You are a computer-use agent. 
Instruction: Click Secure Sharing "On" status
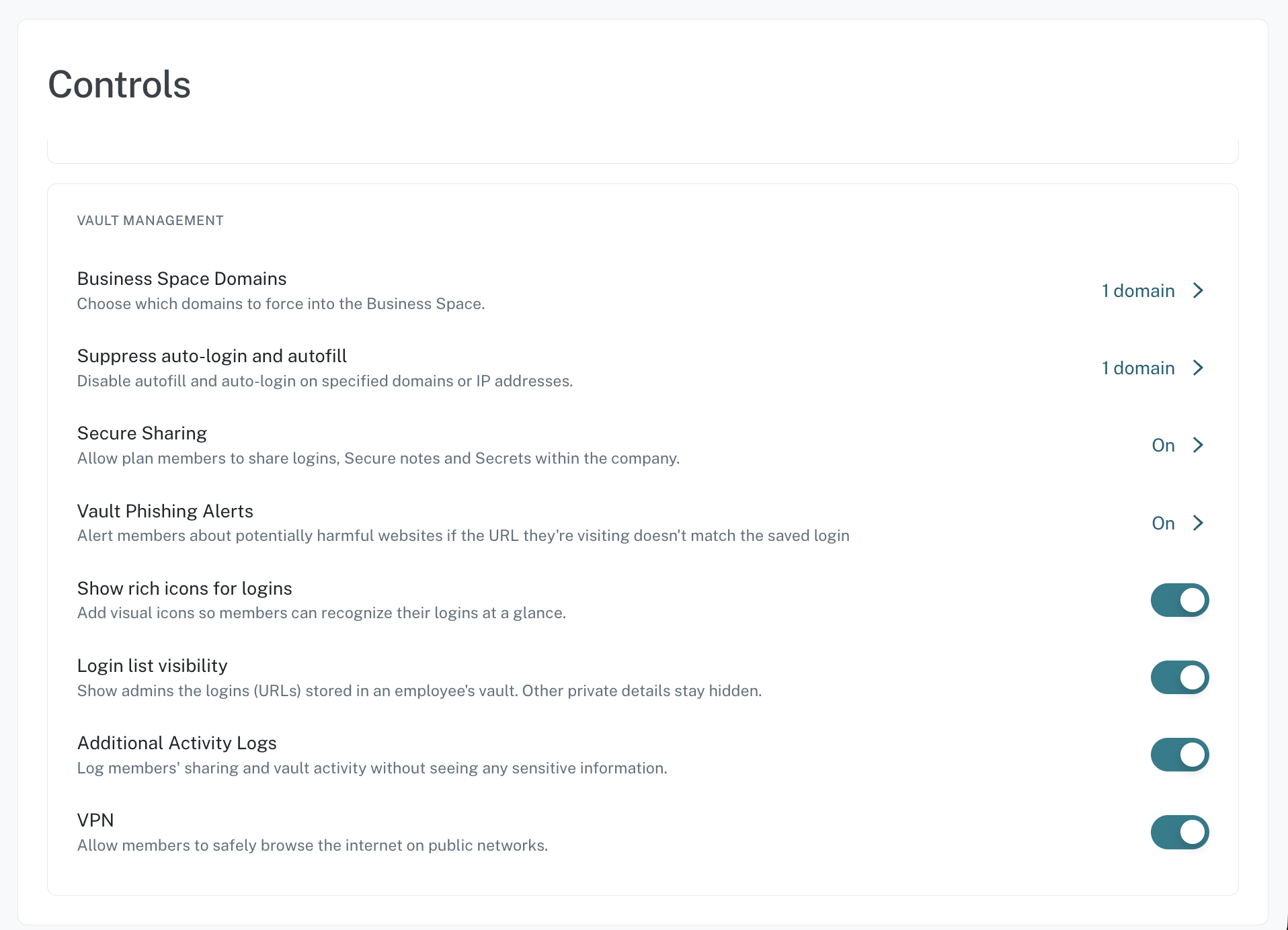[x=1163, y=445]
